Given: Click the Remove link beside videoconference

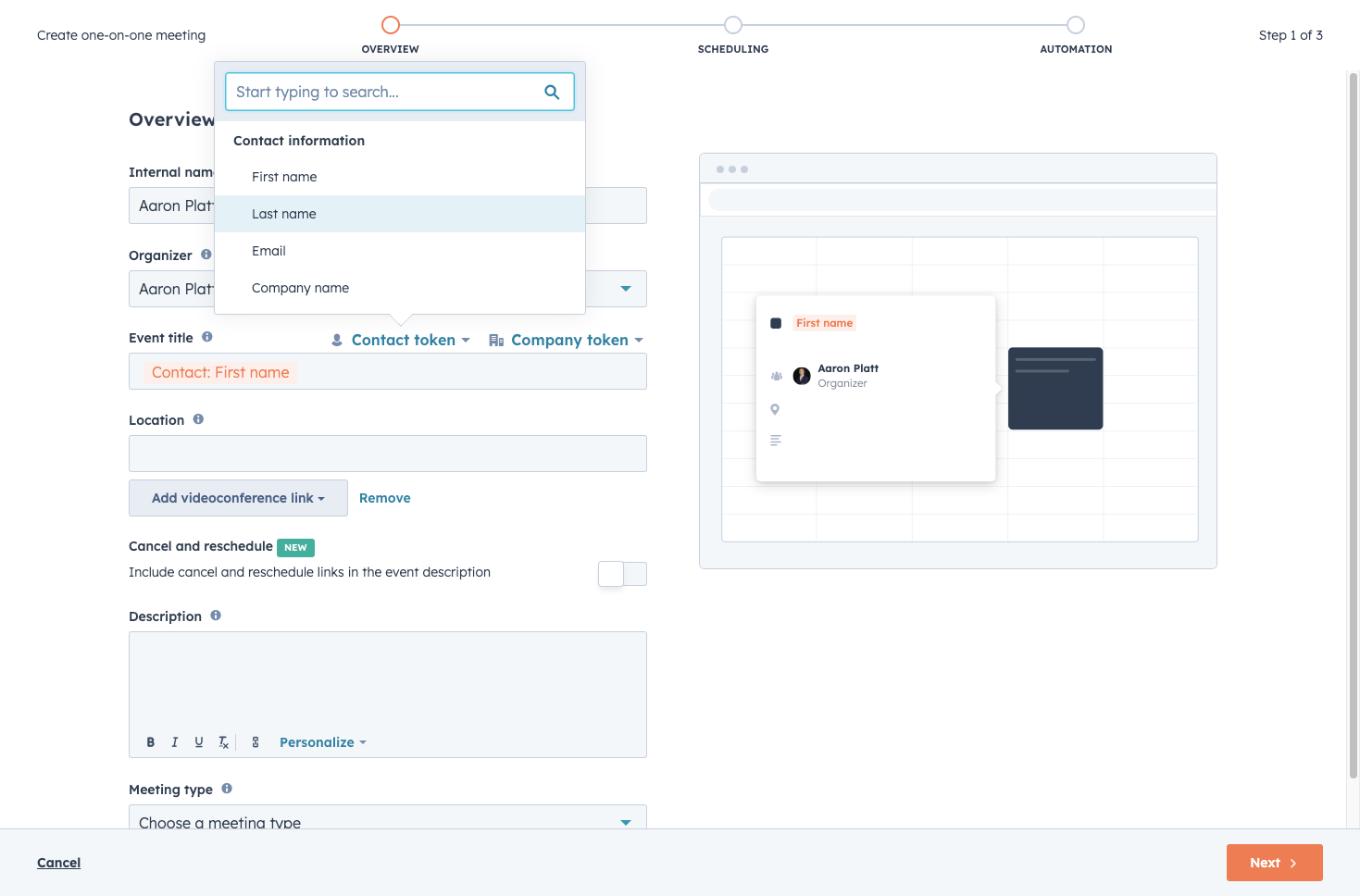Looking at the screenshot, I should [385, 498].
